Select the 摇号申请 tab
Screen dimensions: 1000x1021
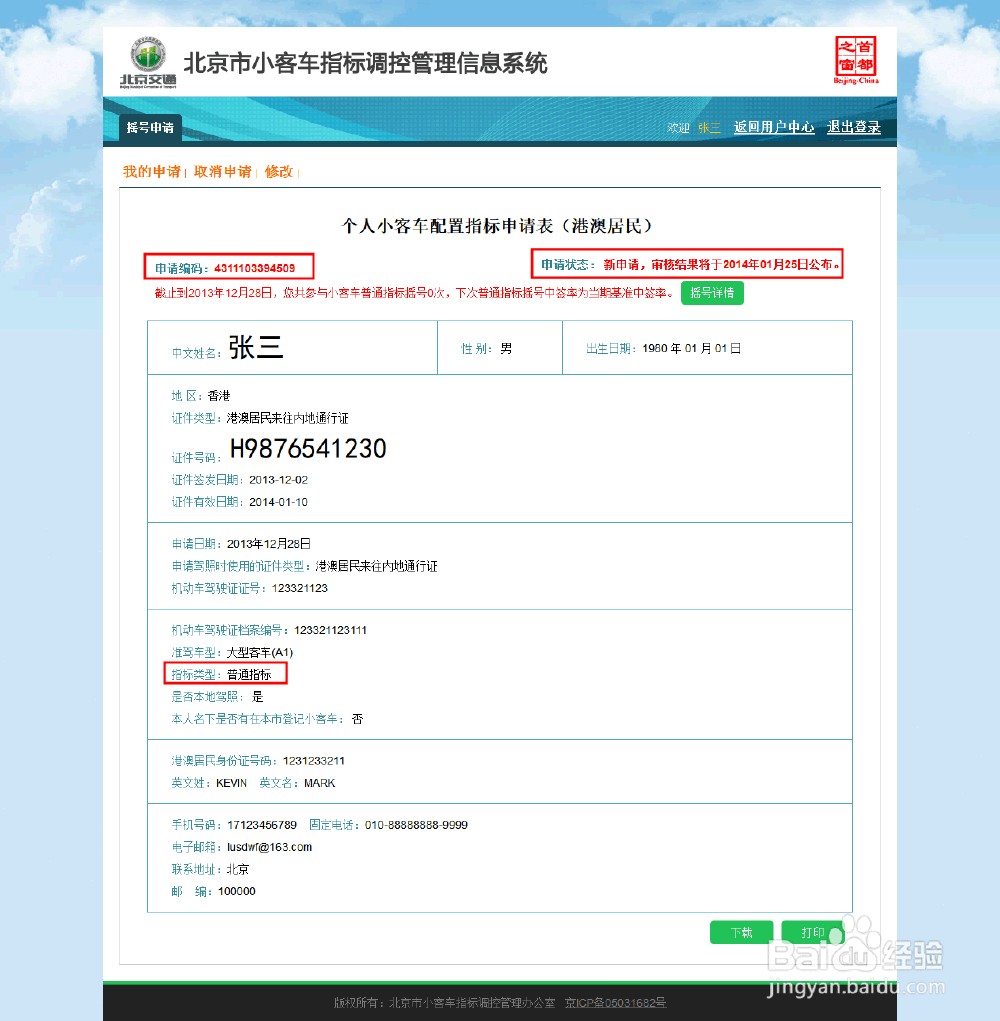tap(149, 128)
